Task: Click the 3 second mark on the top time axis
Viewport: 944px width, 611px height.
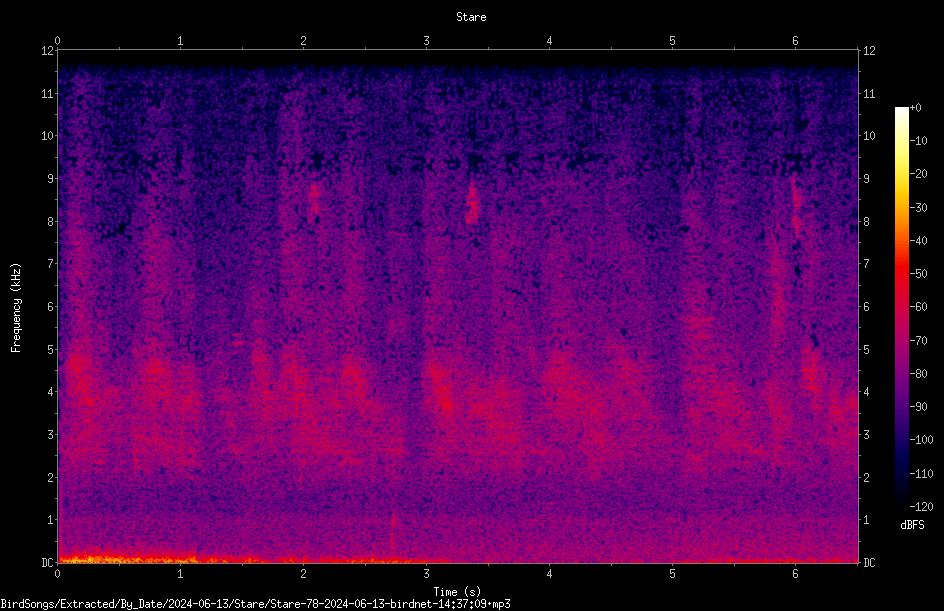Action: (426, 41)
